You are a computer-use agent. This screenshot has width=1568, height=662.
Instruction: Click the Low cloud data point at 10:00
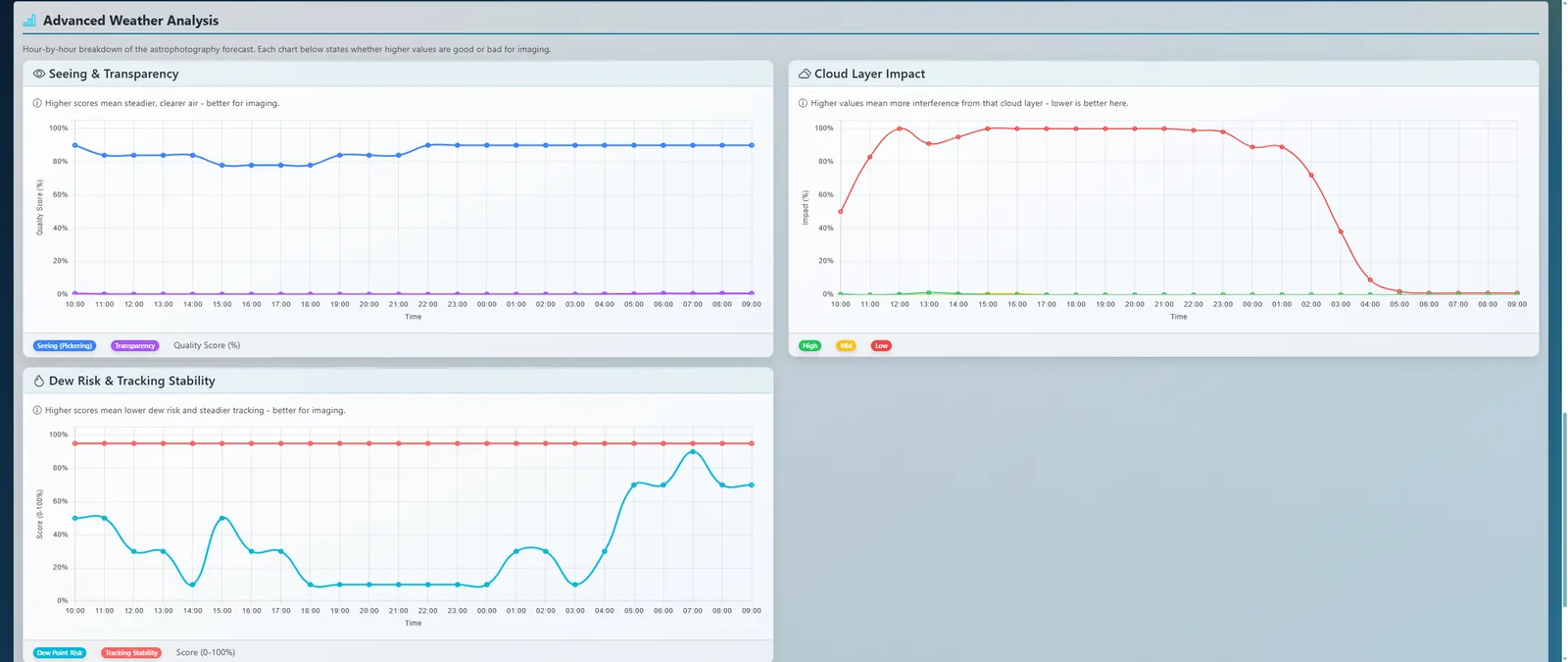tap(841, 211)
